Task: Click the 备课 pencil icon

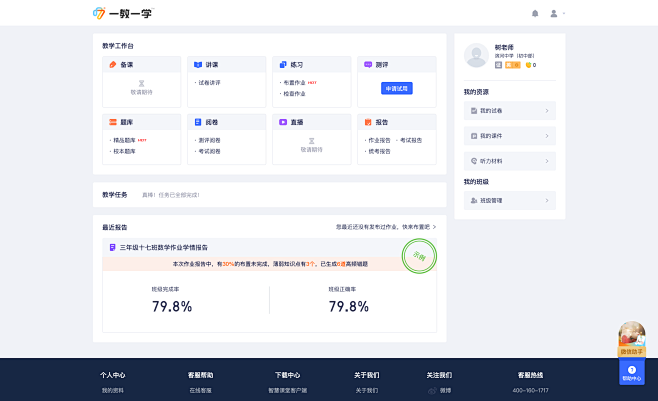Action: (x=113, y=65)
